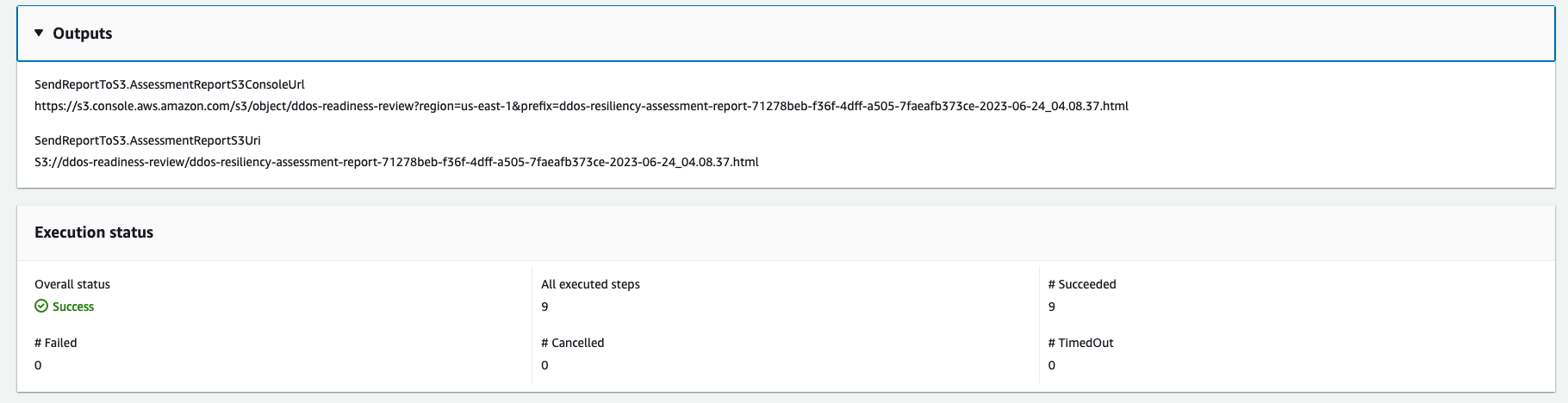Screen dimensions: 1568x403
Task: Click the Execution status panel heading
Action: click(94, 232)
